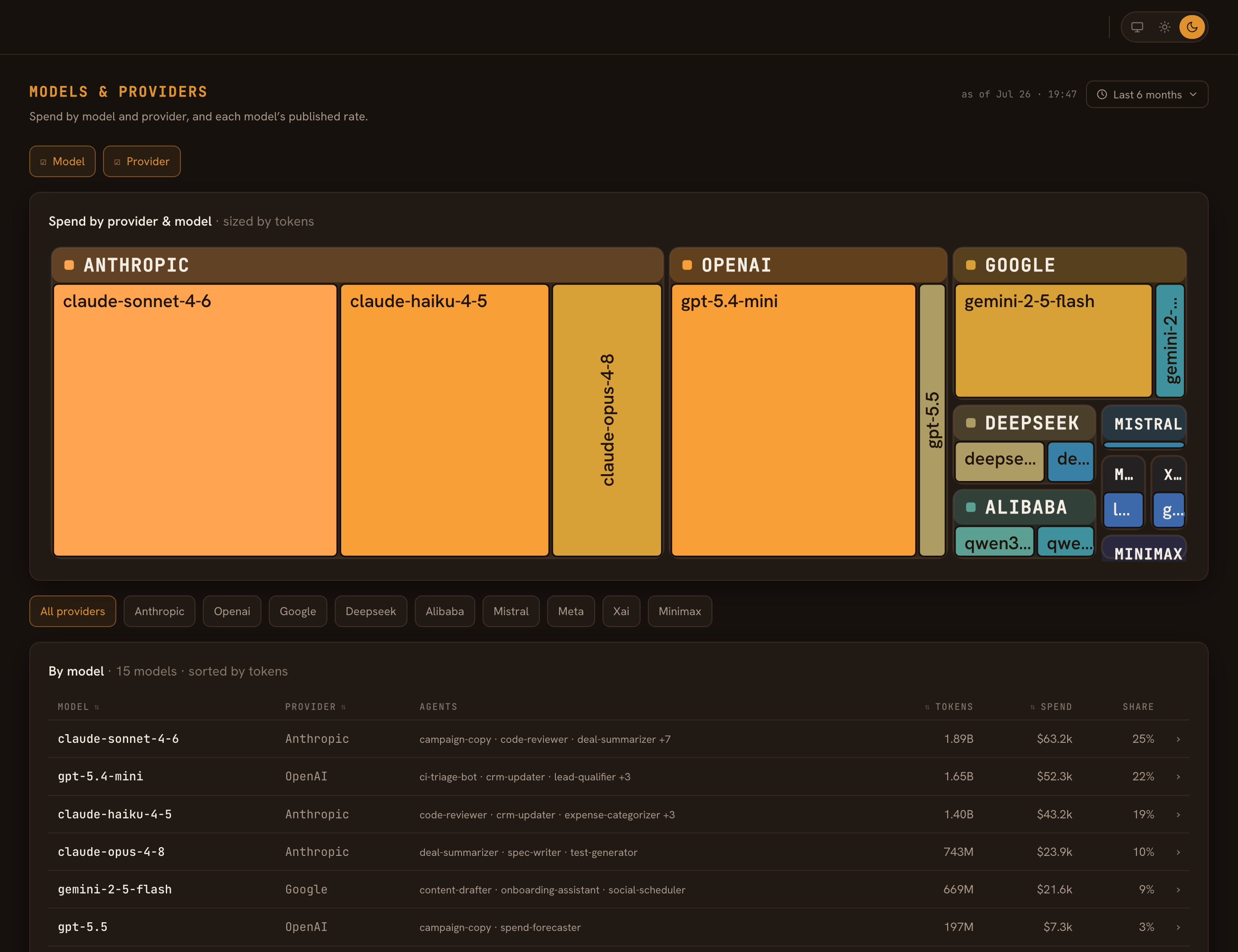The image size is (1238, 952).
Task: Click the Anthropic orange color swatch
Action: coord(69,265)
